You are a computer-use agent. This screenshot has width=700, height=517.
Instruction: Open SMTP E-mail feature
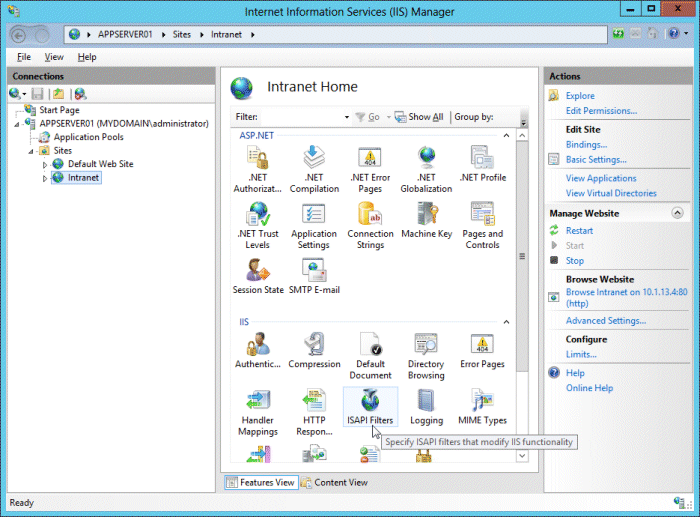[x=314, y=276]
